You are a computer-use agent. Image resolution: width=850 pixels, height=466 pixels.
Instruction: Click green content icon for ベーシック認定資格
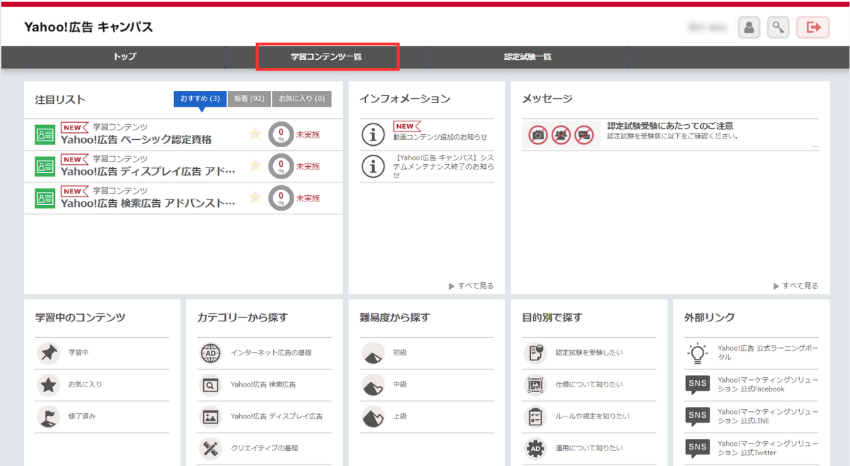45,134
